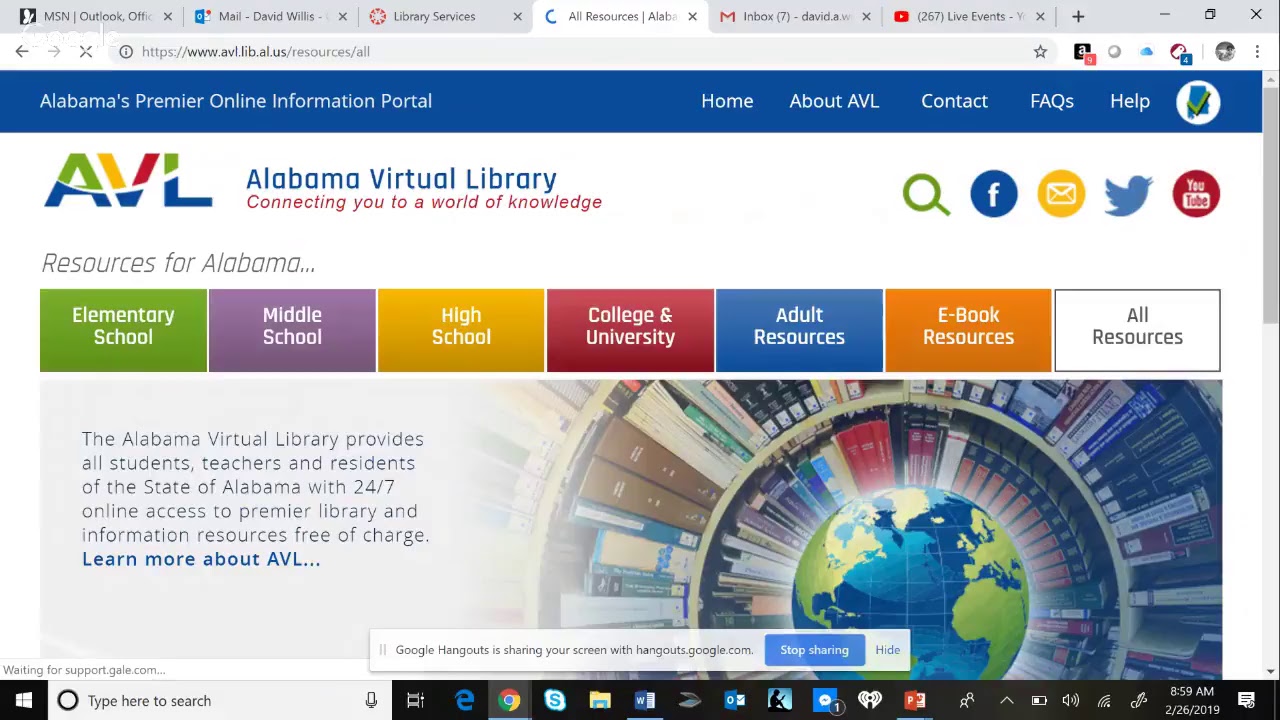Open Outlook from the taskbar
This screenshot has width=1280, height=720.
(x=735, y=700)
